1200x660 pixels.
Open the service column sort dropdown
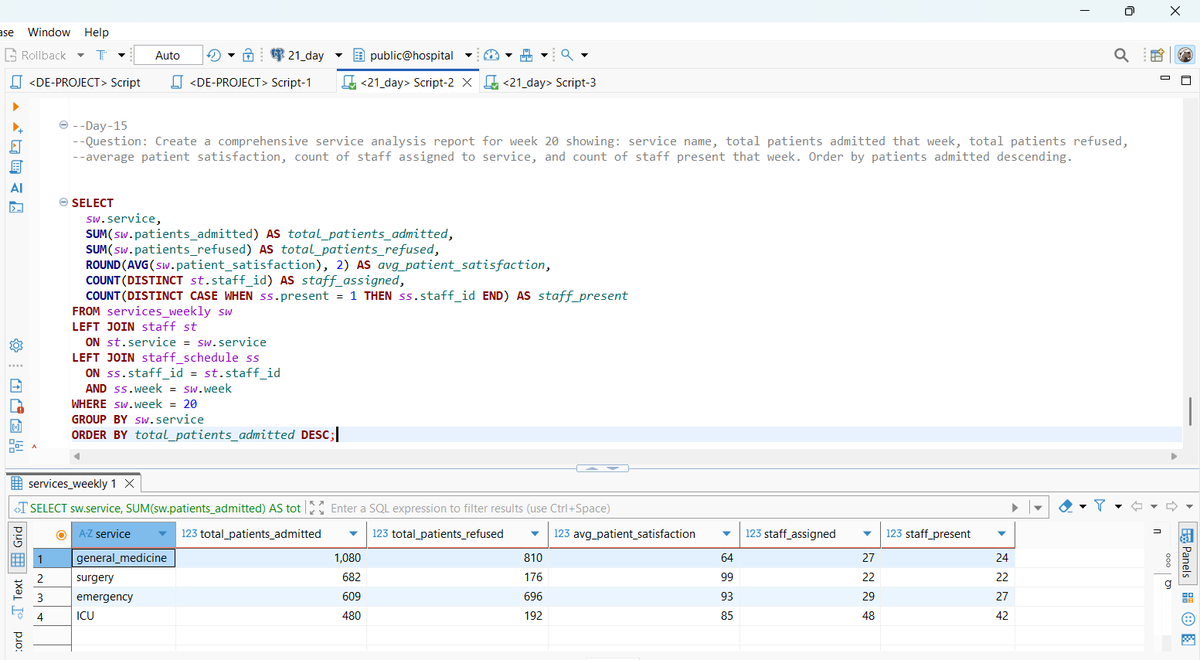coord(162,534)
